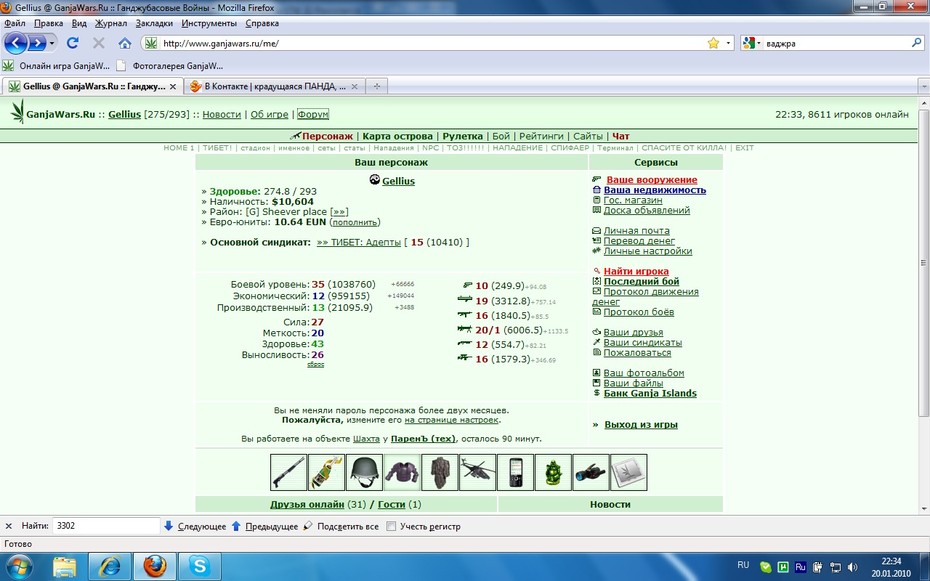Click the shotgun weapon inventory icon
Image resolution: width=930 pixels, height=581 pixels.
(288, 472)
